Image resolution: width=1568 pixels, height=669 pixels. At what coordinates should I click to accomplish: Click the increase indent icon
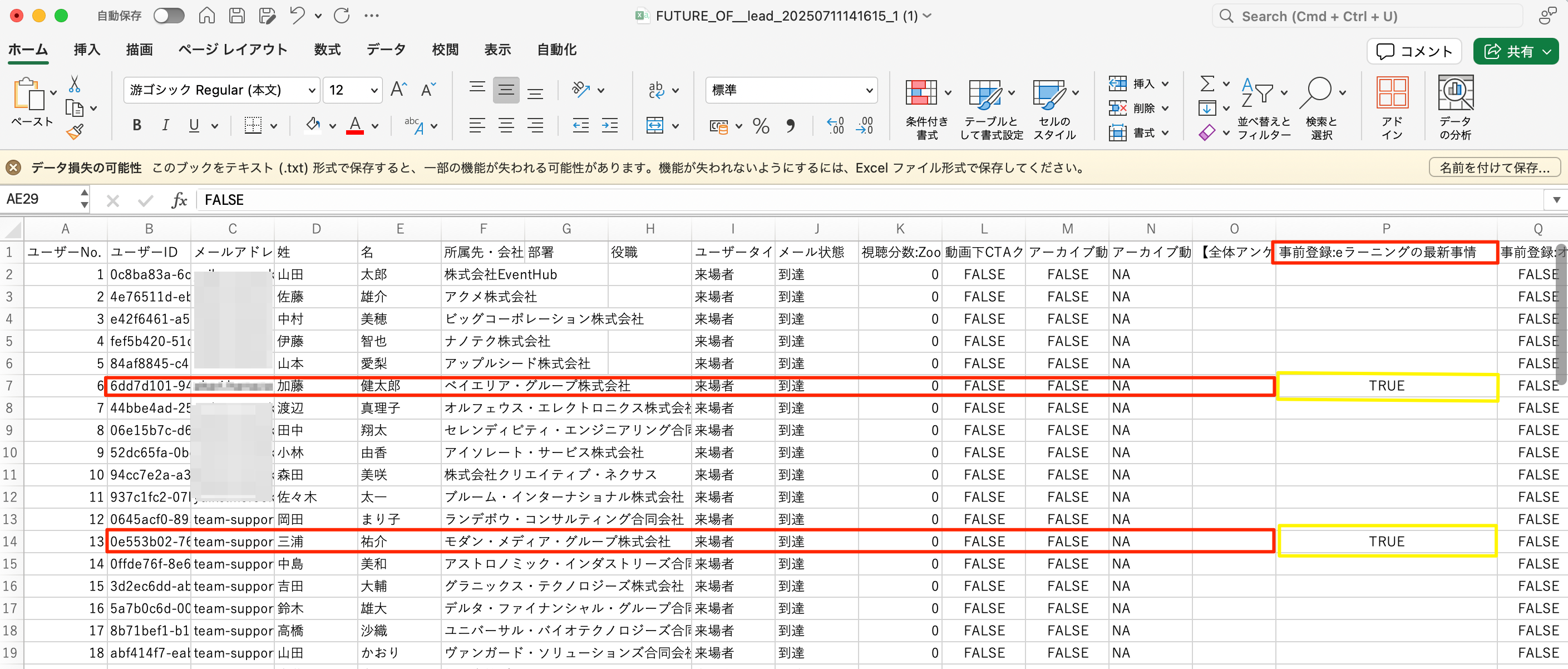(x=609, y=125)
